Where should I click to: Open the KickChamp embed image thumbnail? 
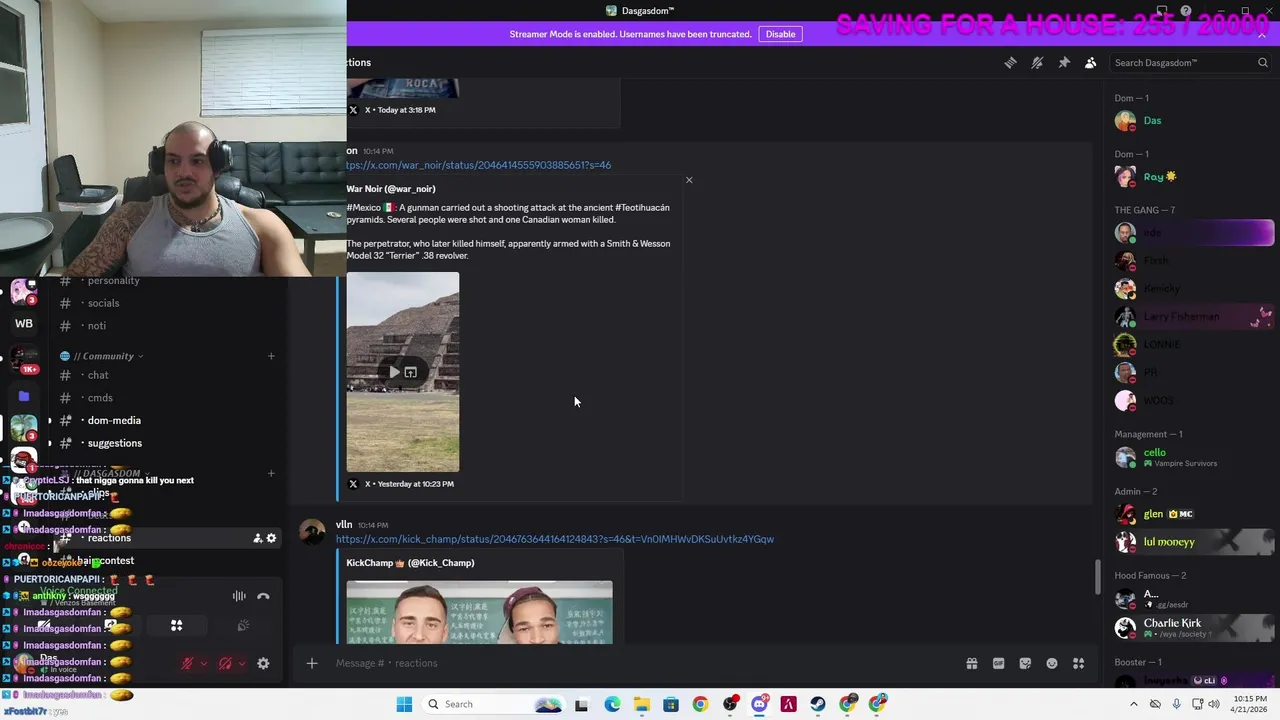click(x=480, y=612)
